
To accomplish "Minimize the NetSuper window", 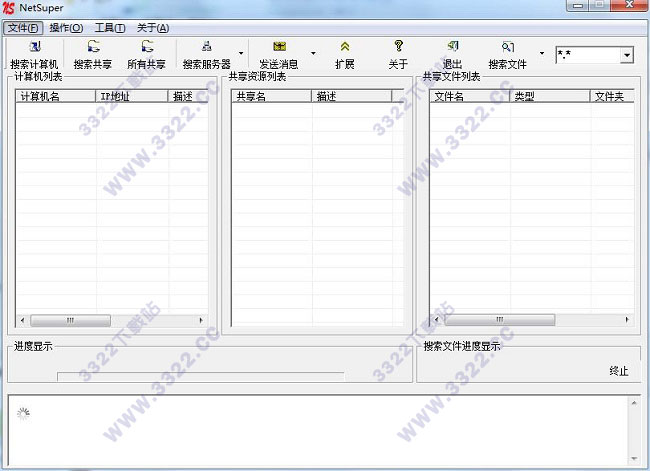I will tap(578, 5).
